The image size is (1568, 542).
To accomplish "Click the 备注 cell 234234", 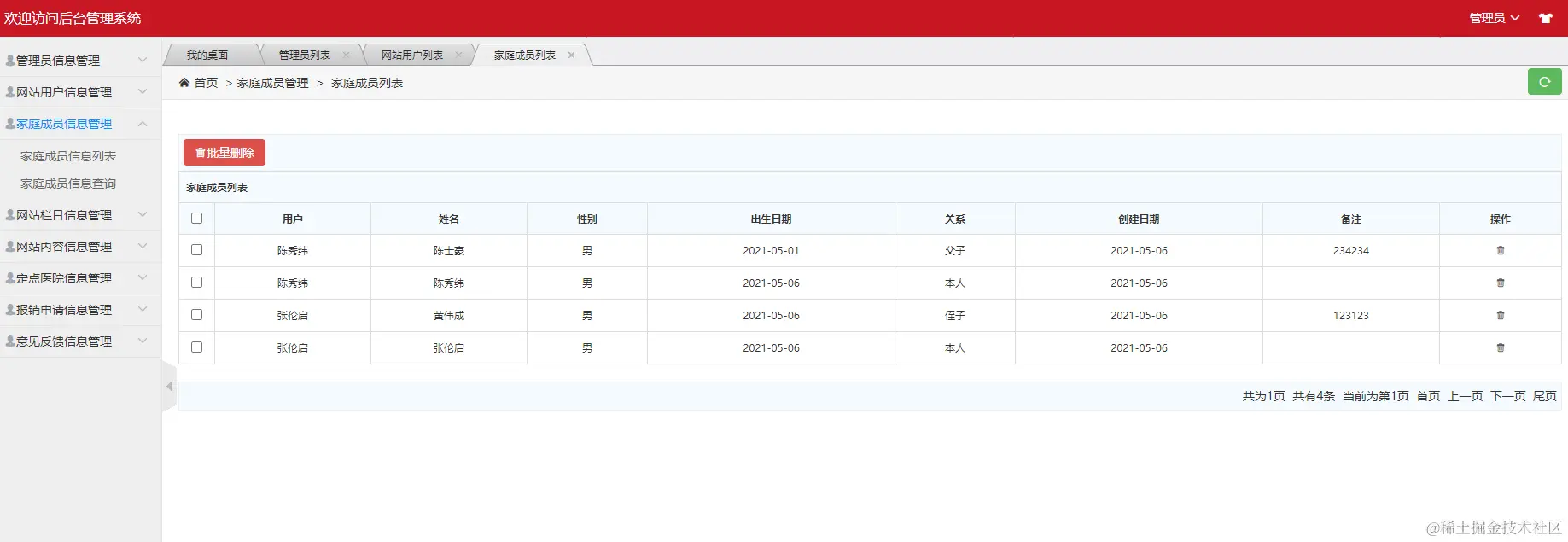I will [x=1351, y=251].
